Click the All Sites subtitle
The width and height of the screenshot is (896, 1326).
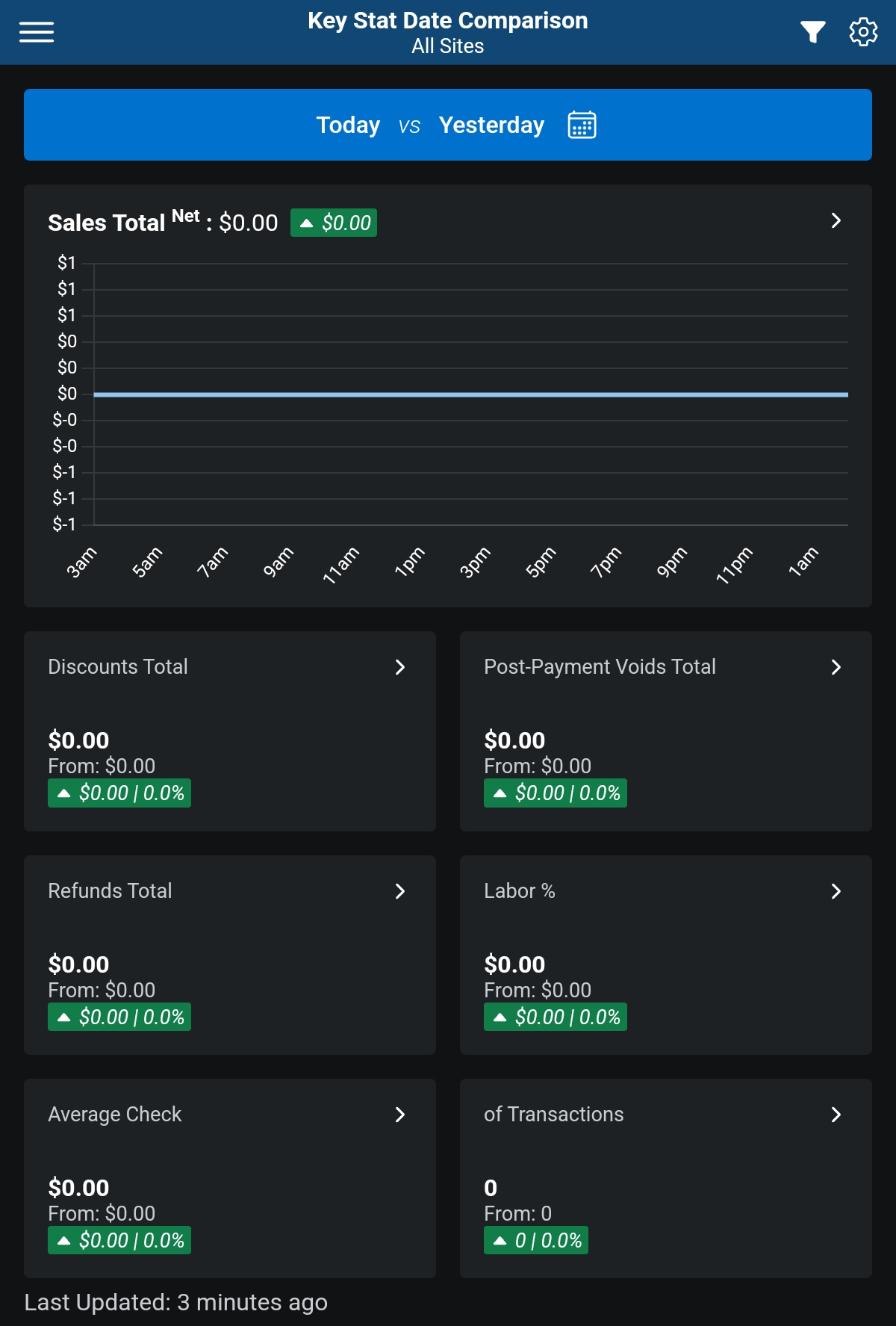coord(448,46)
